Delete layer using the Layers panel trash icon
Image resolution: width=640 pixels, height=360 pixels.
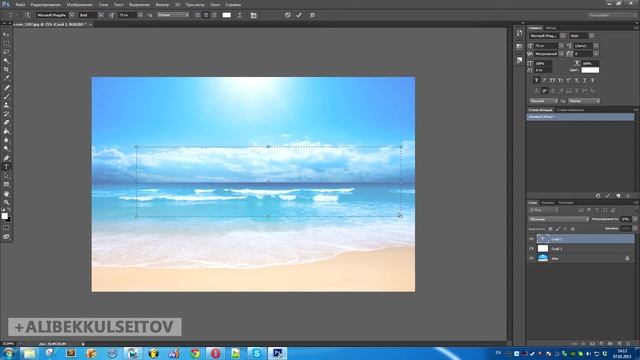628,344
